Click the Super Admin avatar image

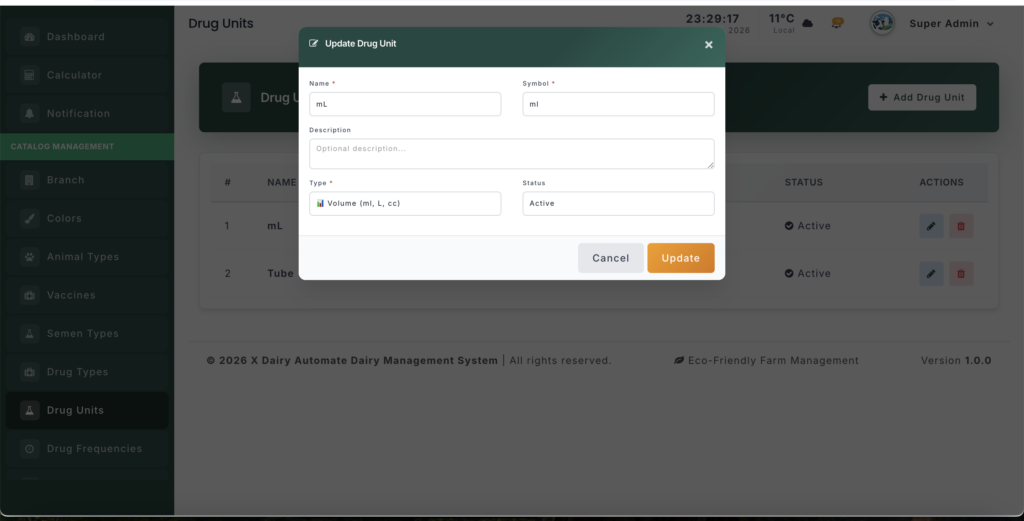pos(882,23)
